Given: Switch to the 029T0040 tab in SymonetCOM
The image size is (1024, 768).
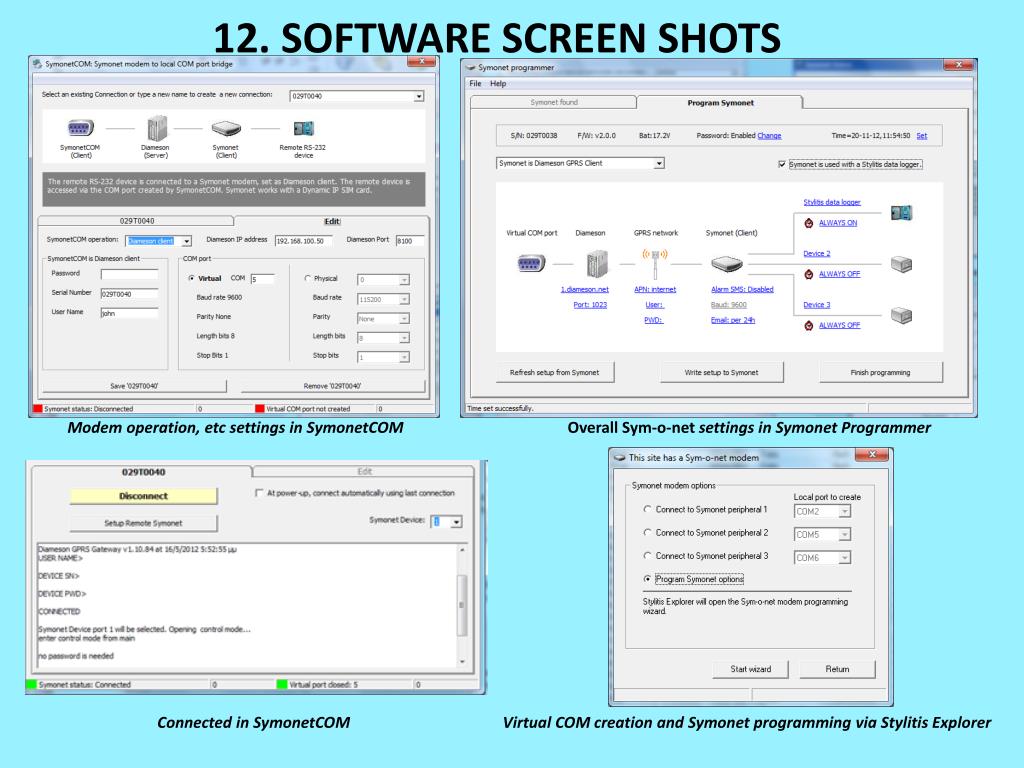Looking at the screenshot, I should point(136,221).
